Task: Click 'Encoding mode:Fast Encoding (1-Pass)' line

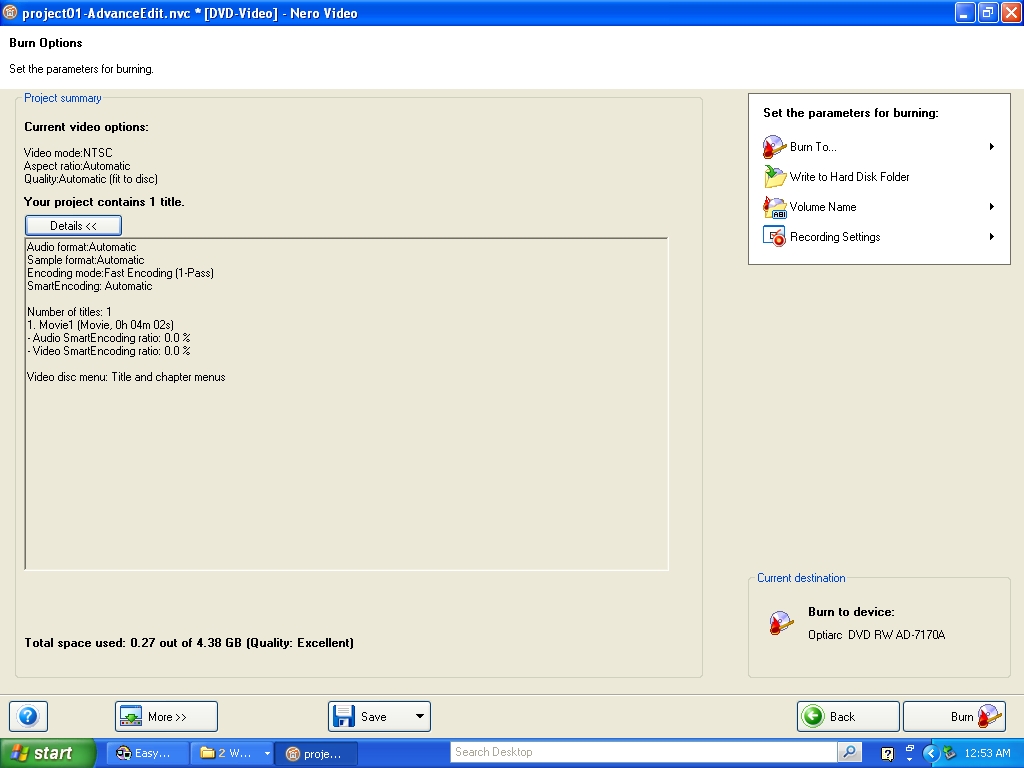Action: pyautogui.click(x=120, y=273)
